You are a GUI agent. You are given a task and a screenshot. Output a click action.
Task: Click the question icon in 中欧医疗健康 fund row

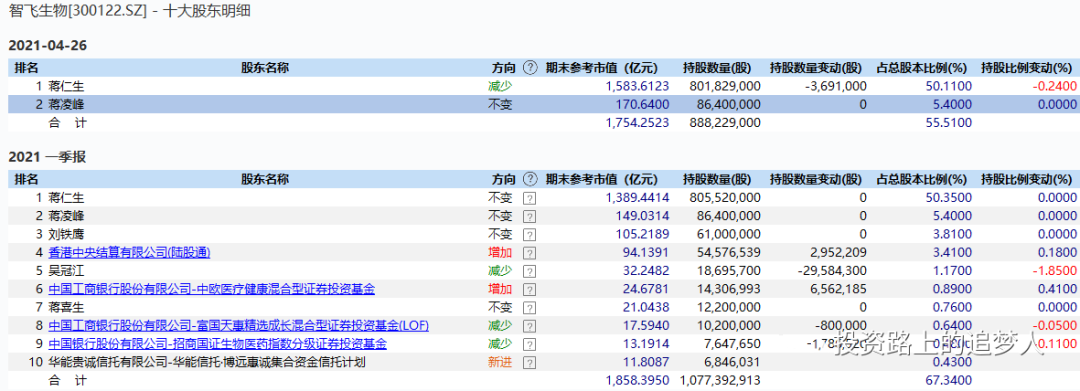tap(529, 289)
